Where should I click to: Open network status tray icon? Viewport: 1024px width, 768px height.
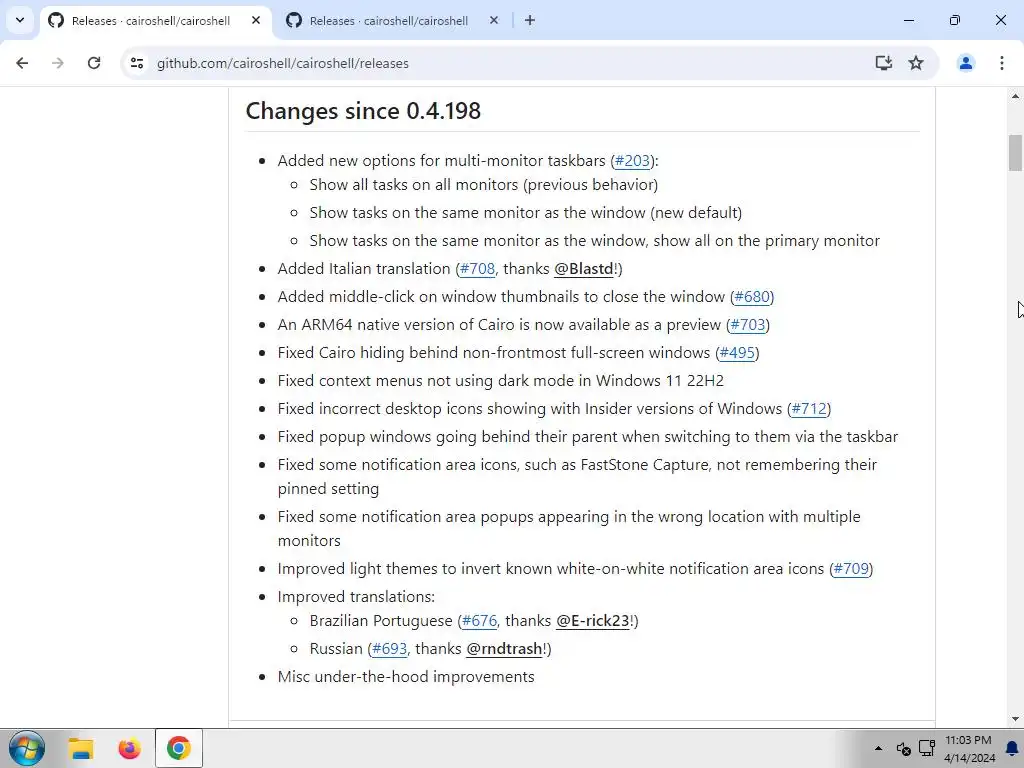(927, 748)
